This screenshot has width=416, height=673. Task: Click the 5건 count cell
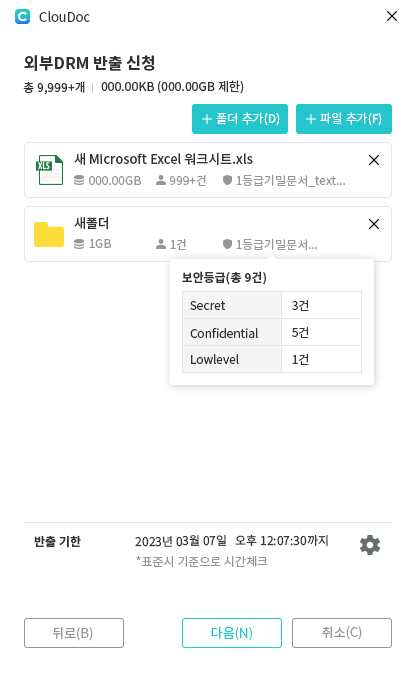click(321, 333)
